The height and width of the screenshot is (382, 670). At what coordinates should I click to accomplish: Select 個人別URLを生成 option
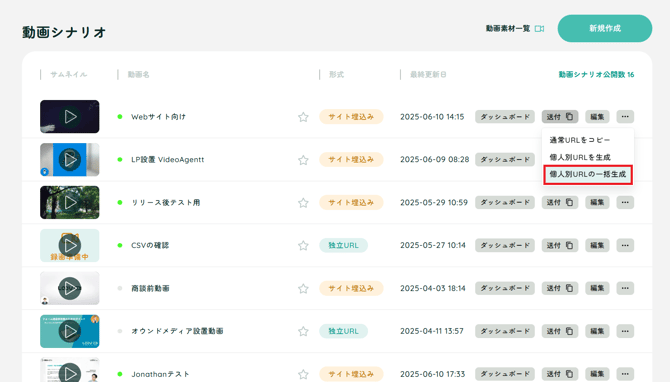[580, 157]
